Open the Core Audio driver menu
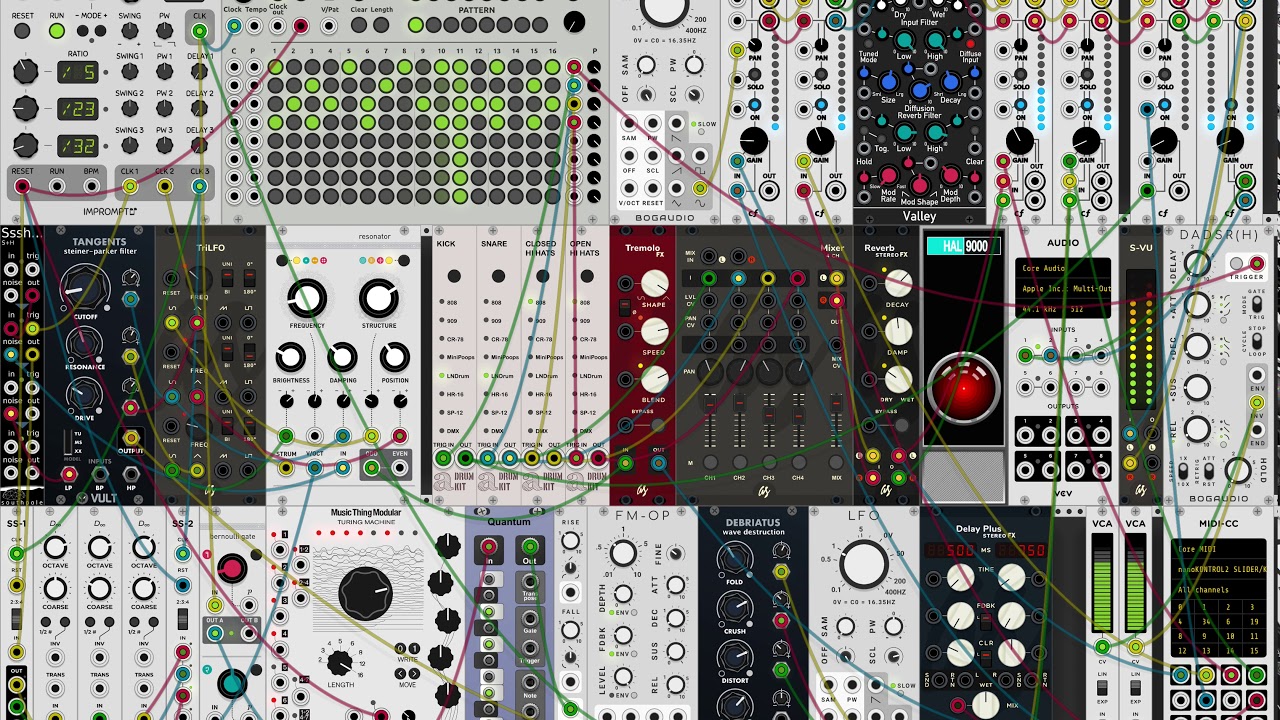Screen dimensions: 1280x720 pos(1062,268)
